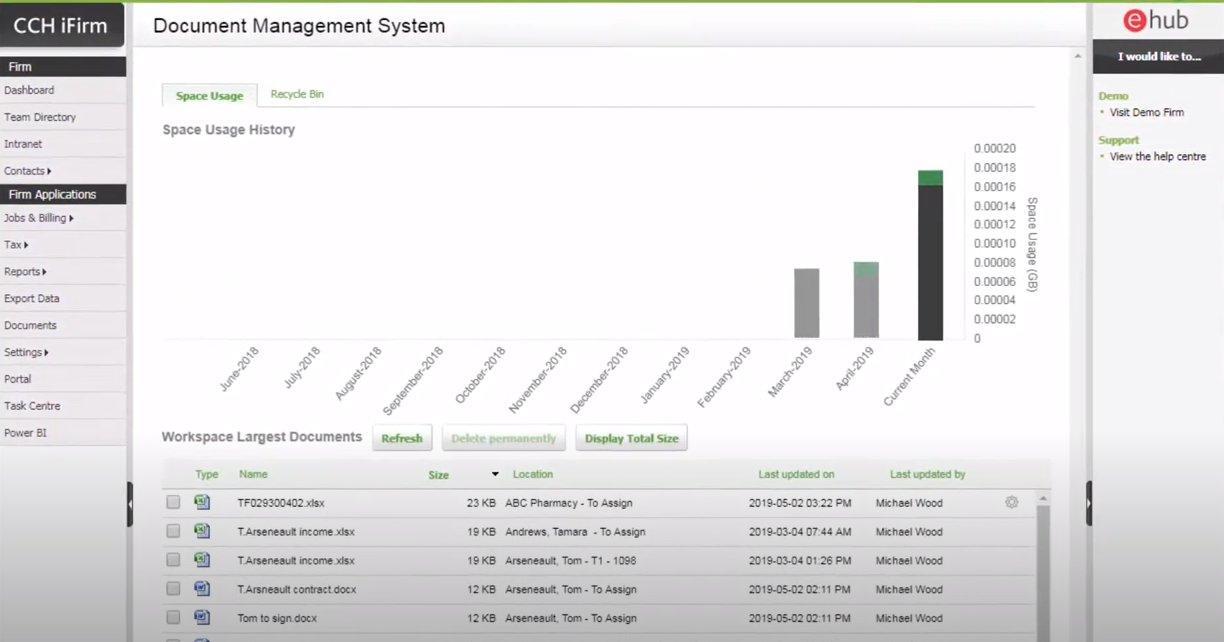Image resolution: width=1224 pixels, height=642 pixels.
Task: Open the Visit Demo Firm link
Action: click(1146, 112)
